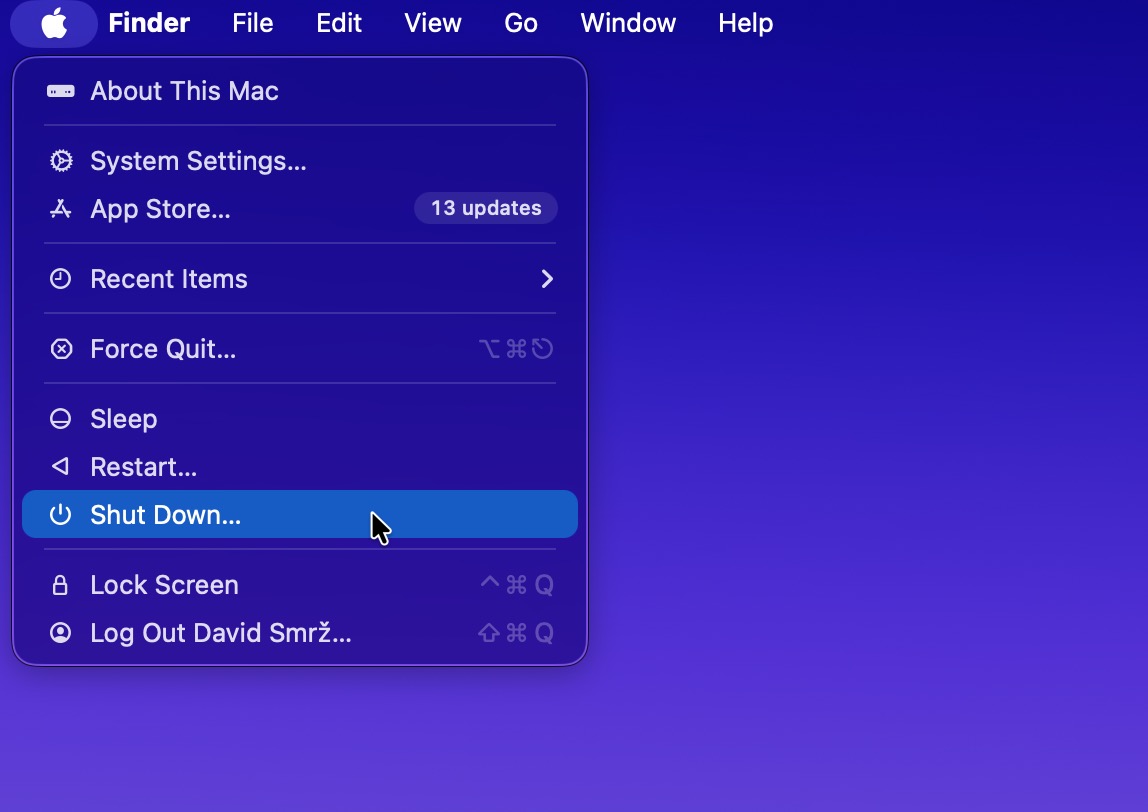Click the Force Quit icon

[61, 349]
